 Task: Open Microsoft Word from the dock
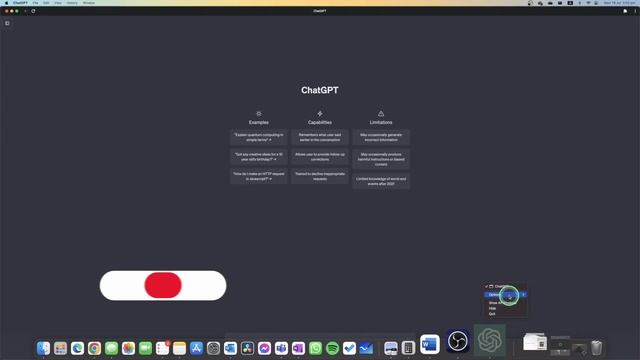click(430, 344)
